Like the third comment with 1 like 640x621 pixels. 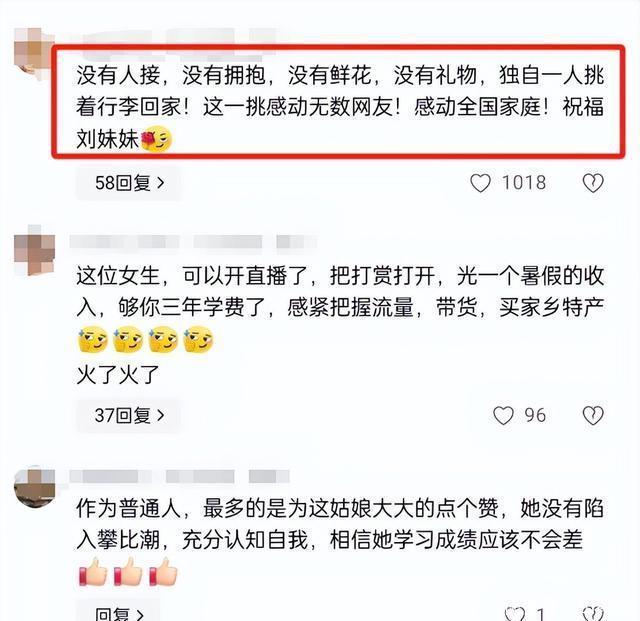click(x=515, y=614)
